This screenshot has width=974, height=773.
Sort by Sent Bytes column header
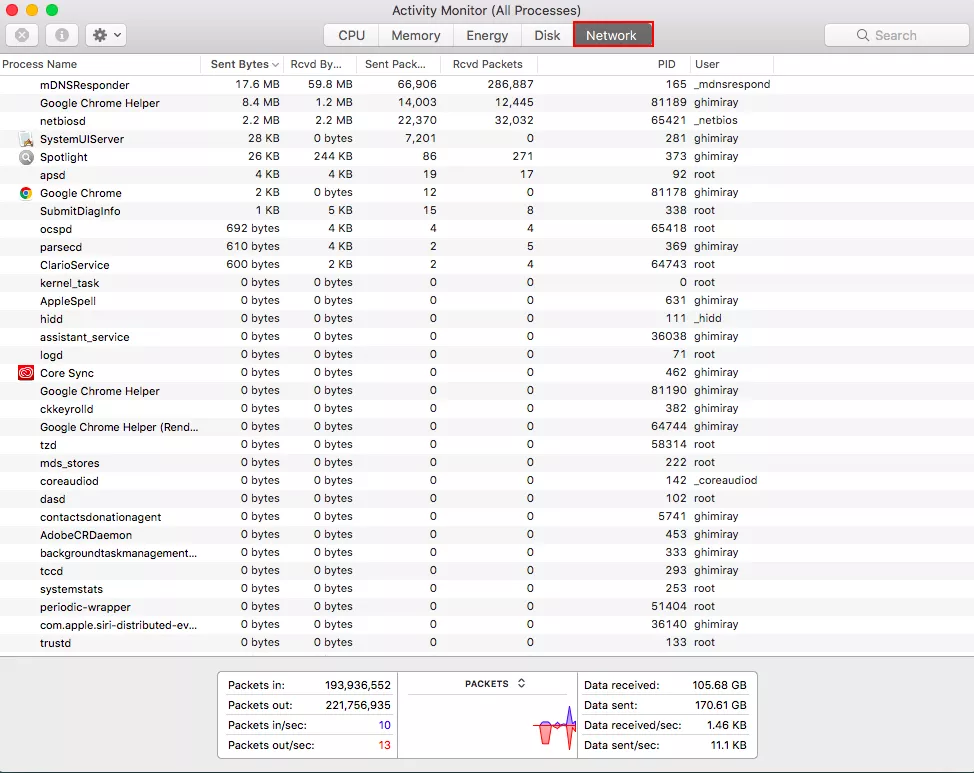241,64
